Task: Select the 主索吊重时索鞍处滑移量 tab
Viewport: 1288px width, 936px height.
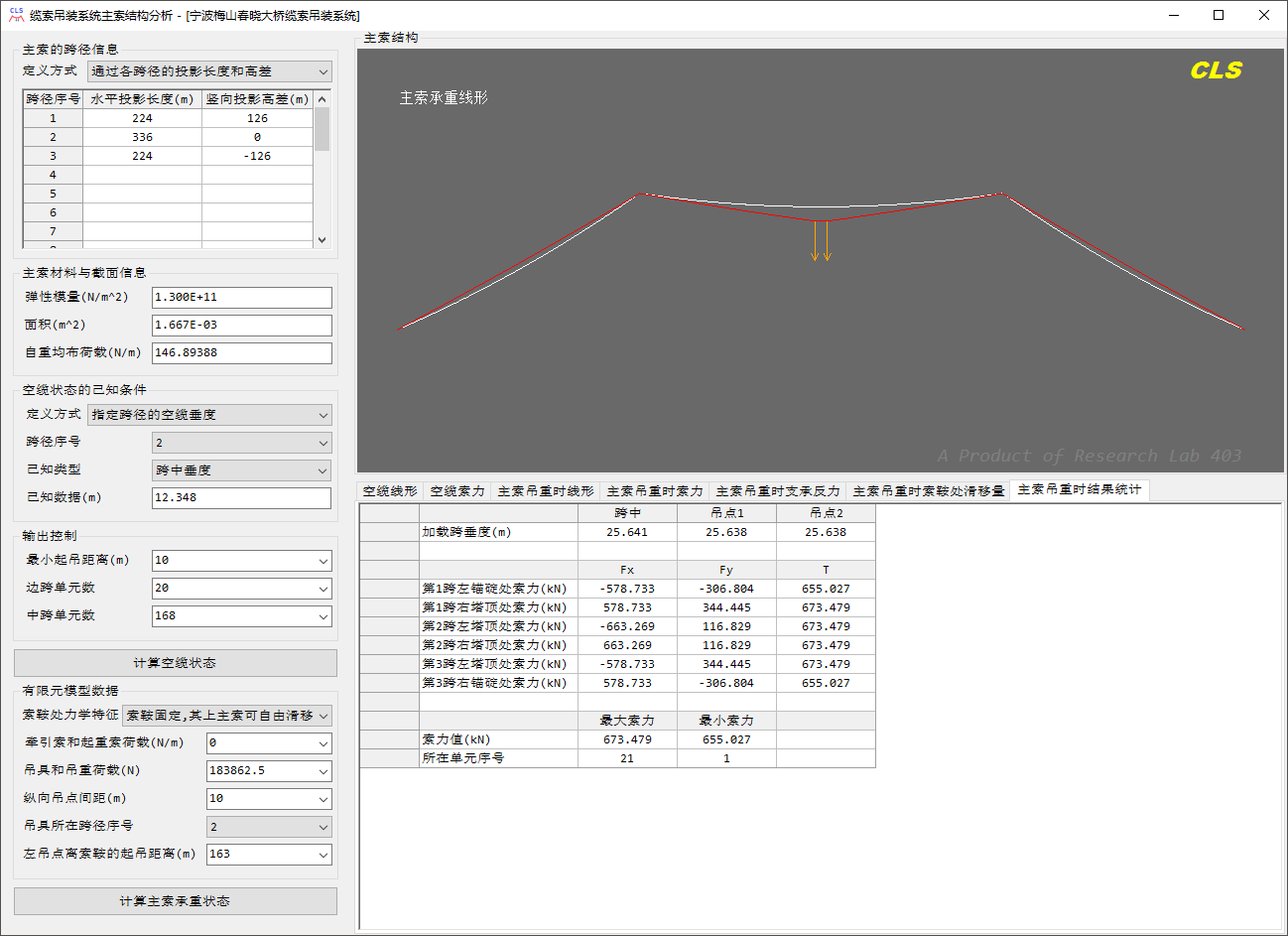Action: 929,491
